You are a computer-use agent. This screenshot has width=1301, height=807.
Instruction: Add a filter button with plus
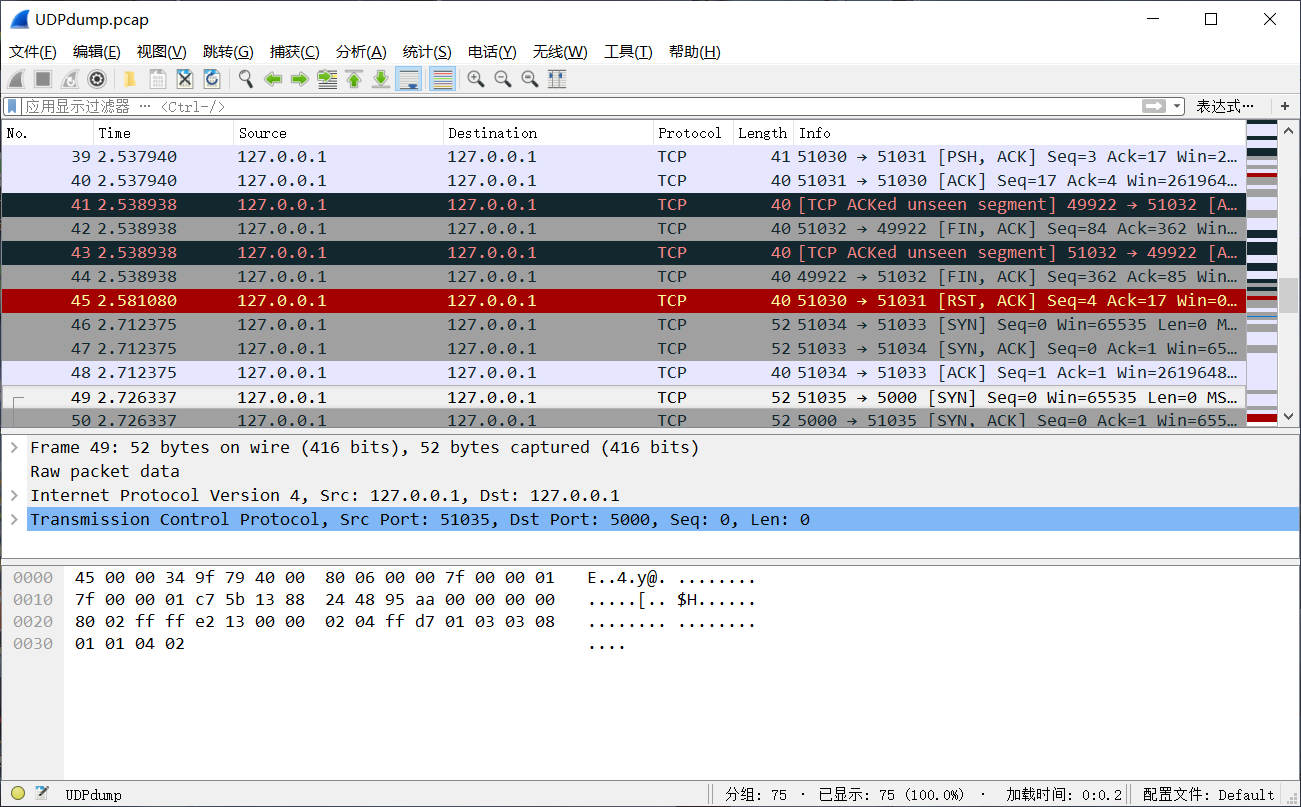tap(1285, 106)
